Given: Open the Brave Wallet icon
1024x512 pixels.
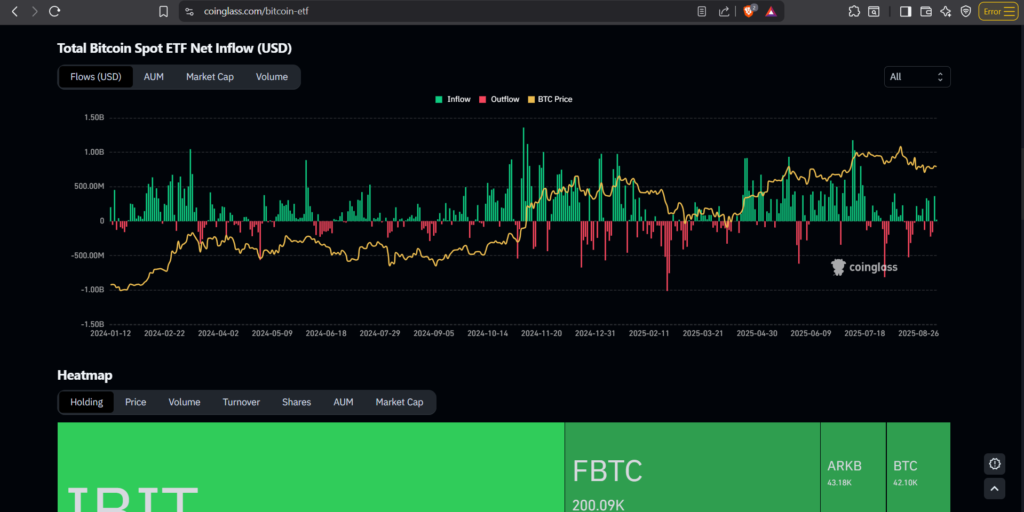Looking at the screenshot, I should tap(925, 11).
